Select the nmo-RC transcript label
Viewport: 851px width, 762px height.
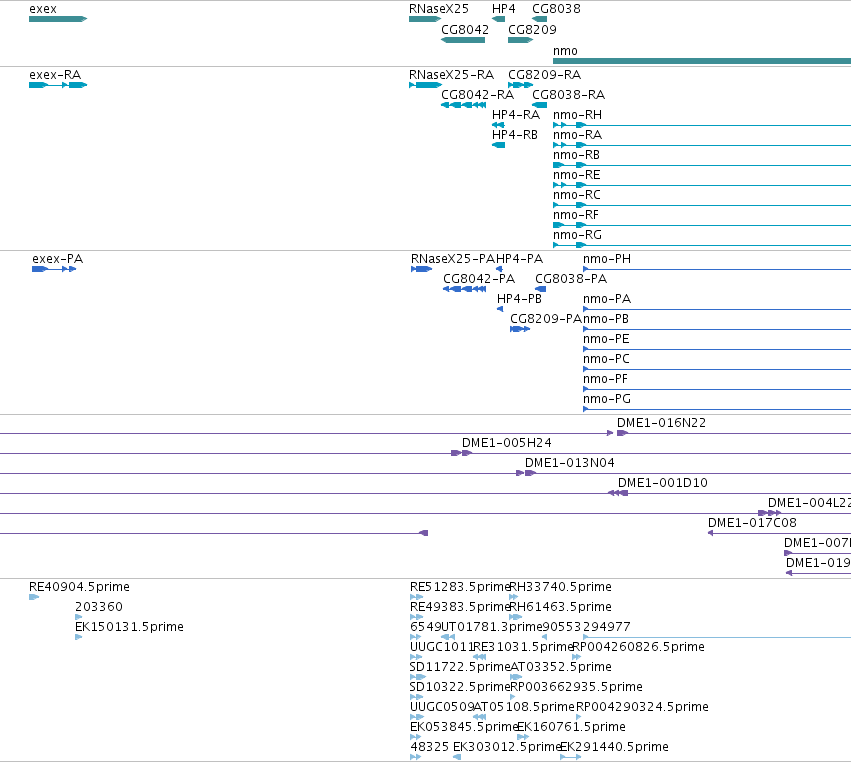577,194
